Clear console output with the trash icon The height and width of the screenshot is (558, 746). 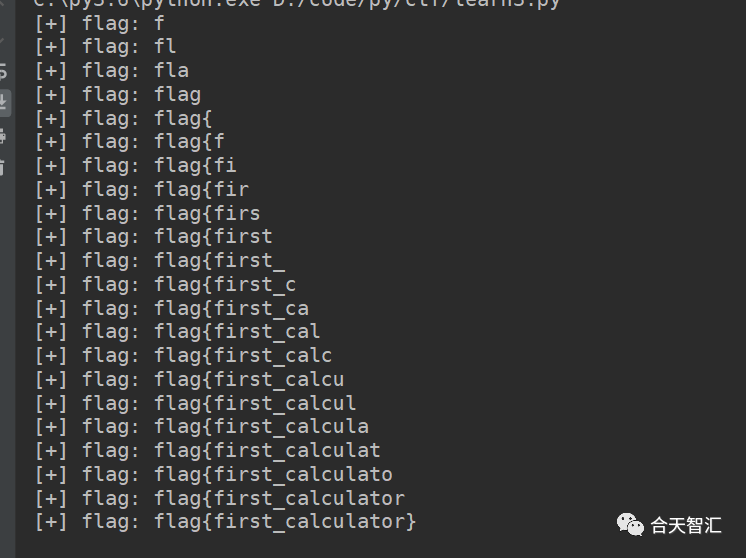coord(3,166)
